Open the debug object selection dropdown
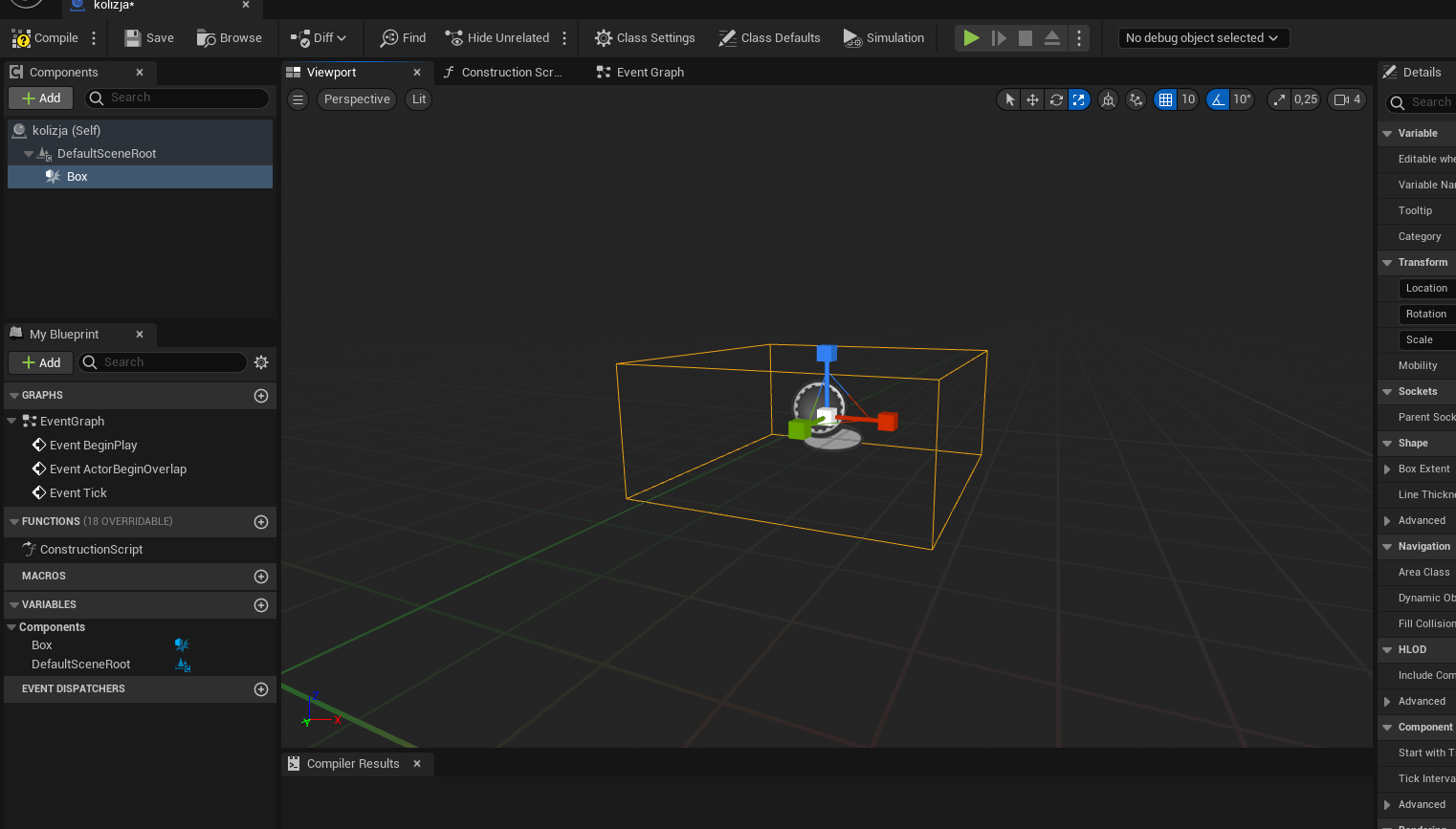1456x829 pixels. [1202, 38]
